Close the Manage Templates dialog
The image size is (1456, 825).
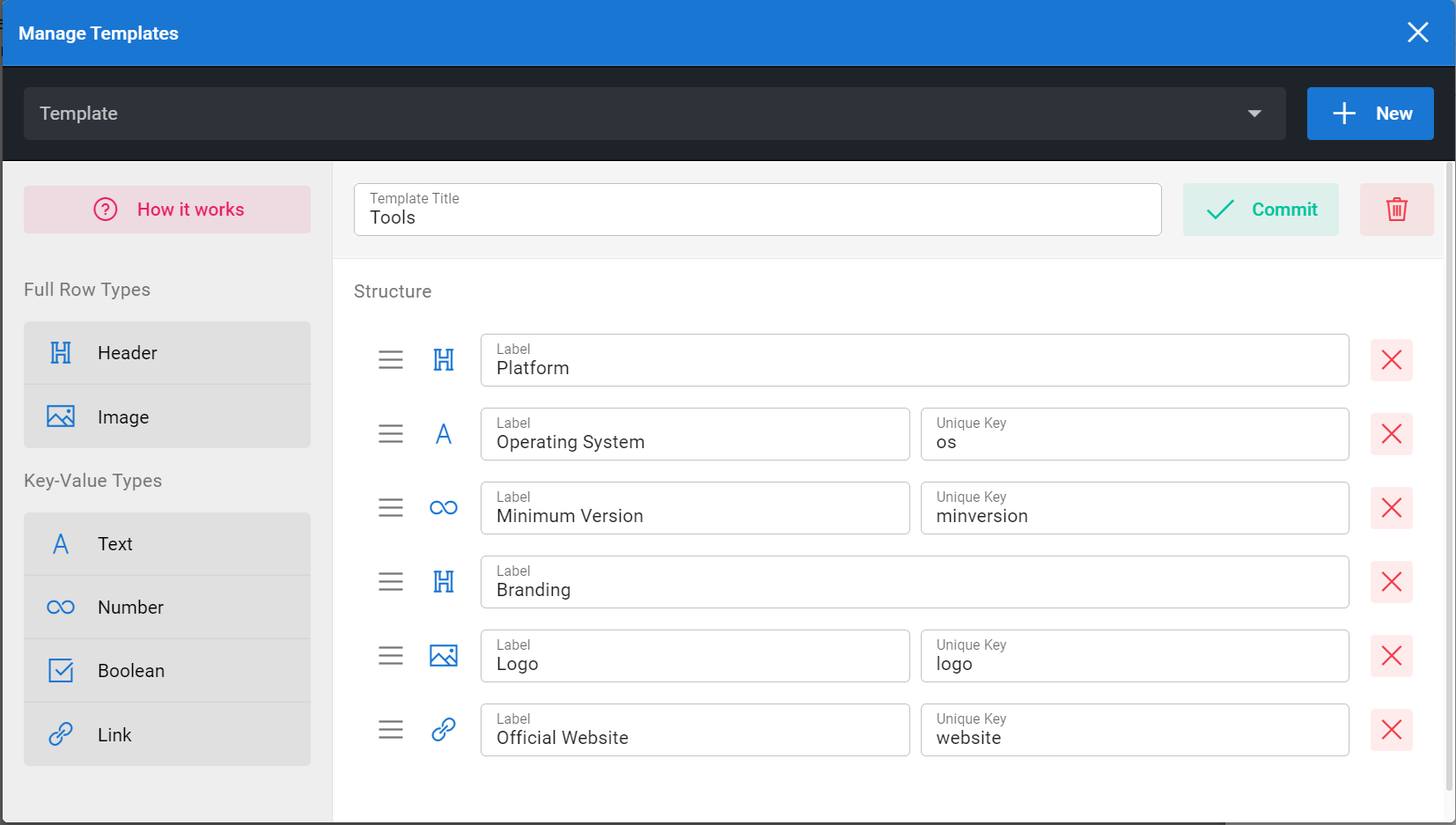[x=1418, y=33]
